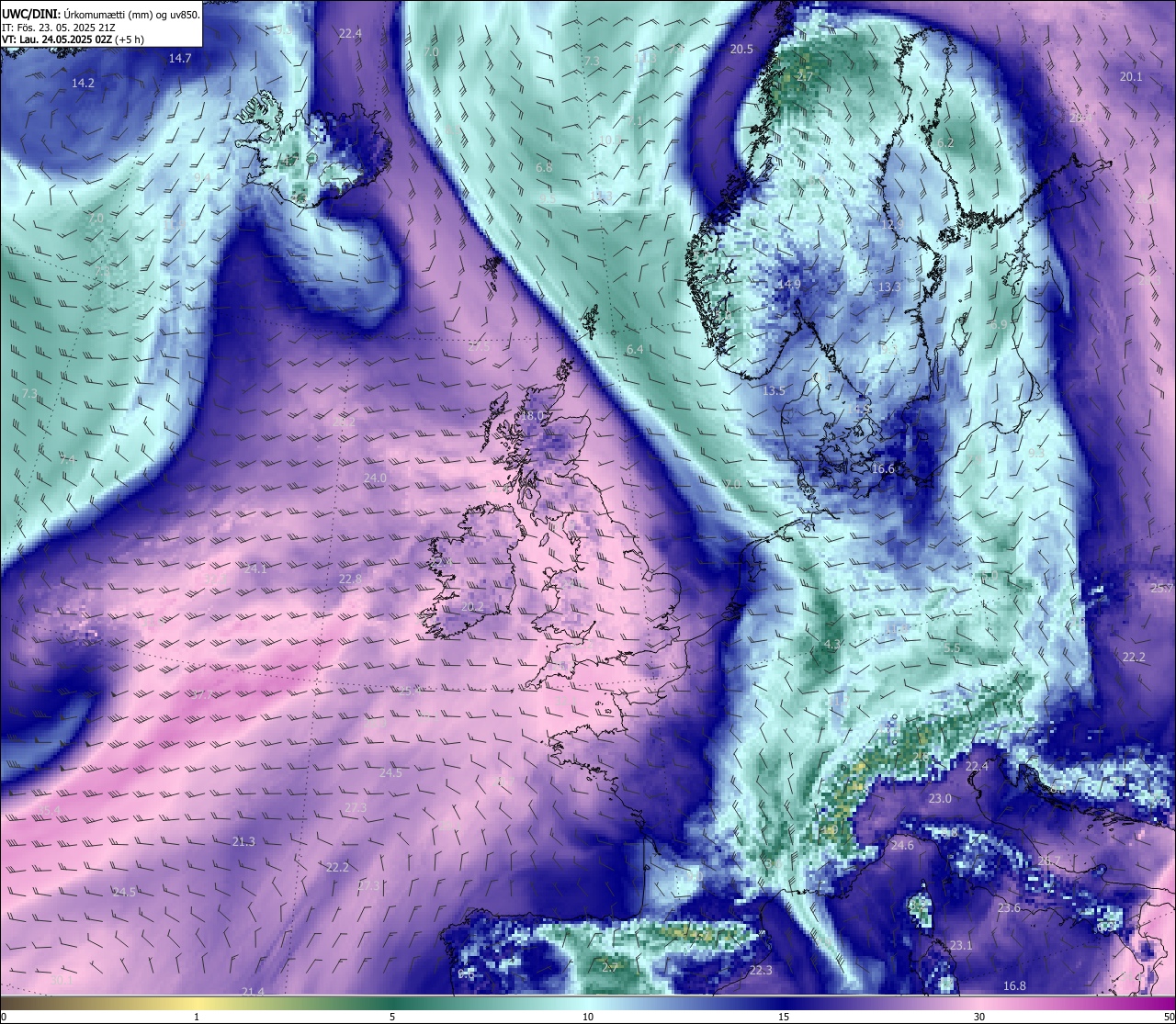This screenshot has width=1176, height=1024.
Task: Click the 14.2 value label
Action: 83,83
